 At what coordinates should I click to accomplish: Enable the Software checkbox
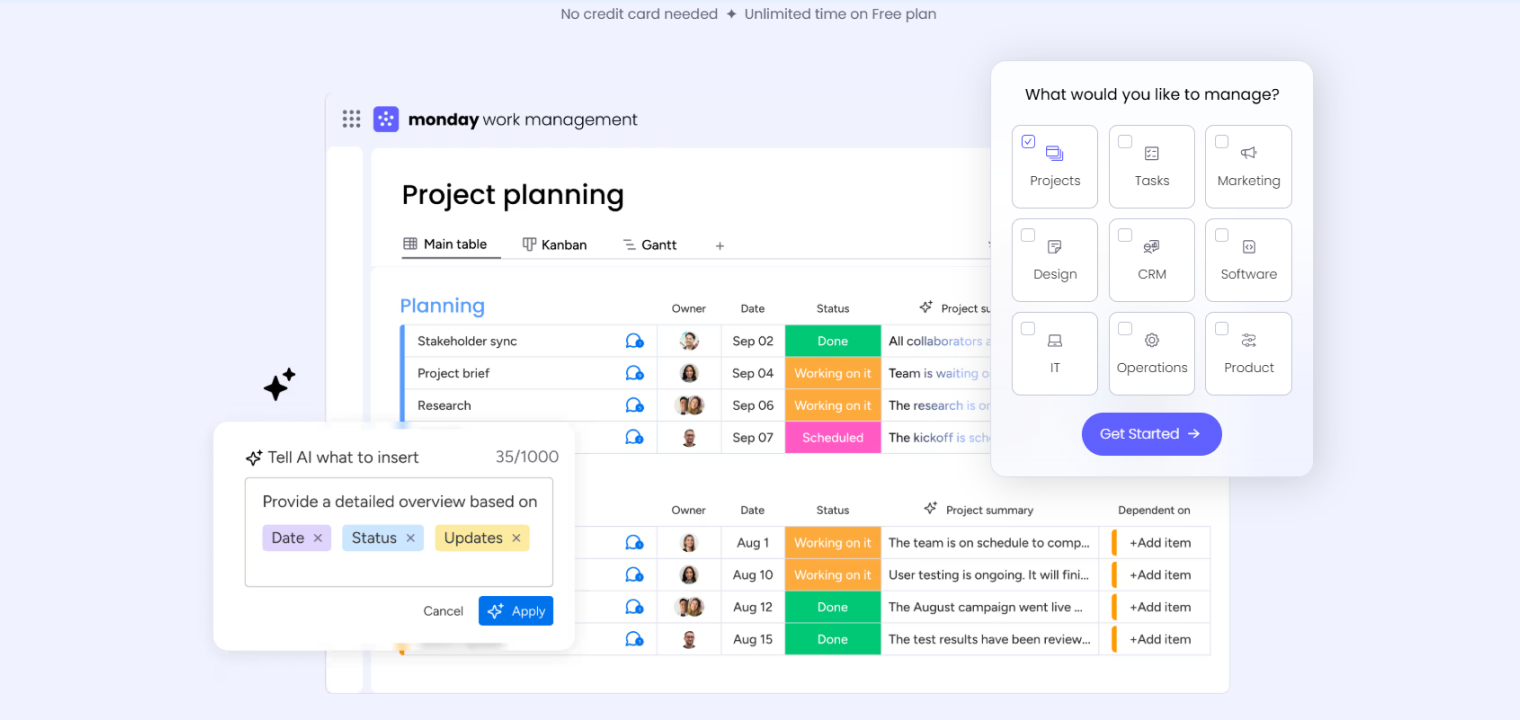[1221, 234]
